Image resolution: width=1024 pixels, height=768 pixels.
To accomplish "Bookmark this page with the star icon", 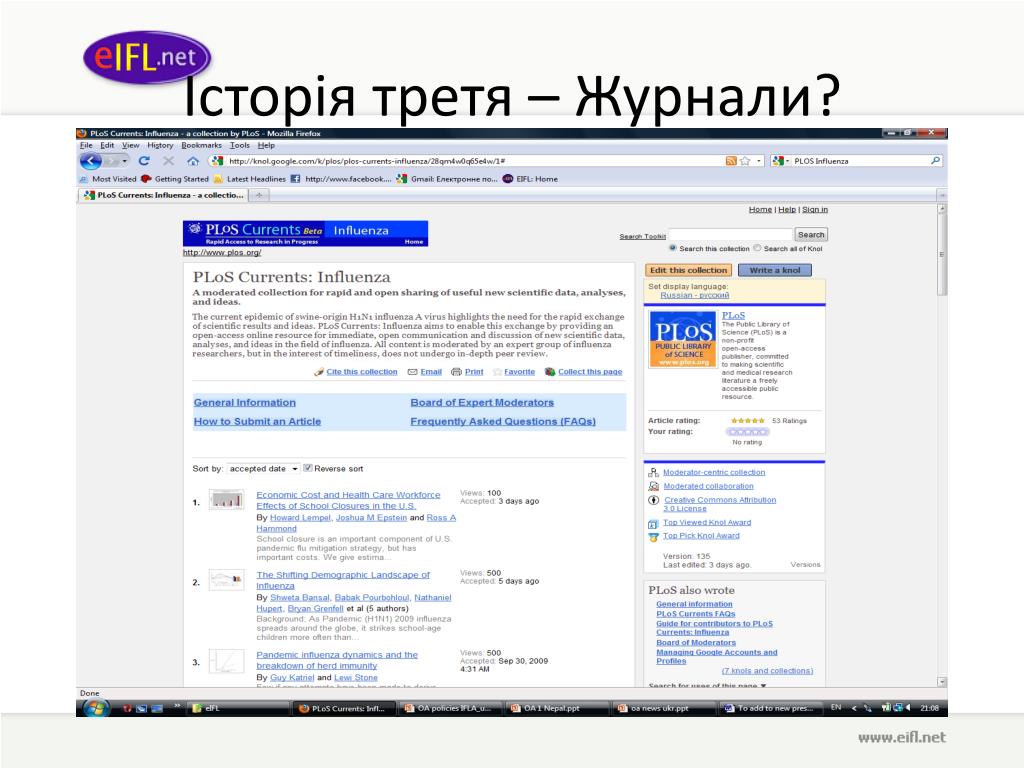I will [x=744, y=161].
